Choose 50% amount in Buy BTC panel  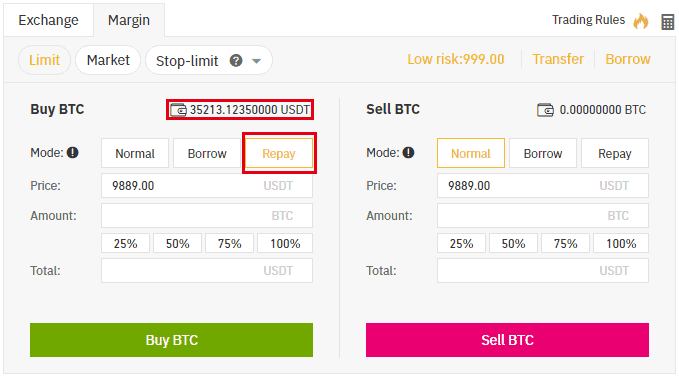[x=178, y=243]
